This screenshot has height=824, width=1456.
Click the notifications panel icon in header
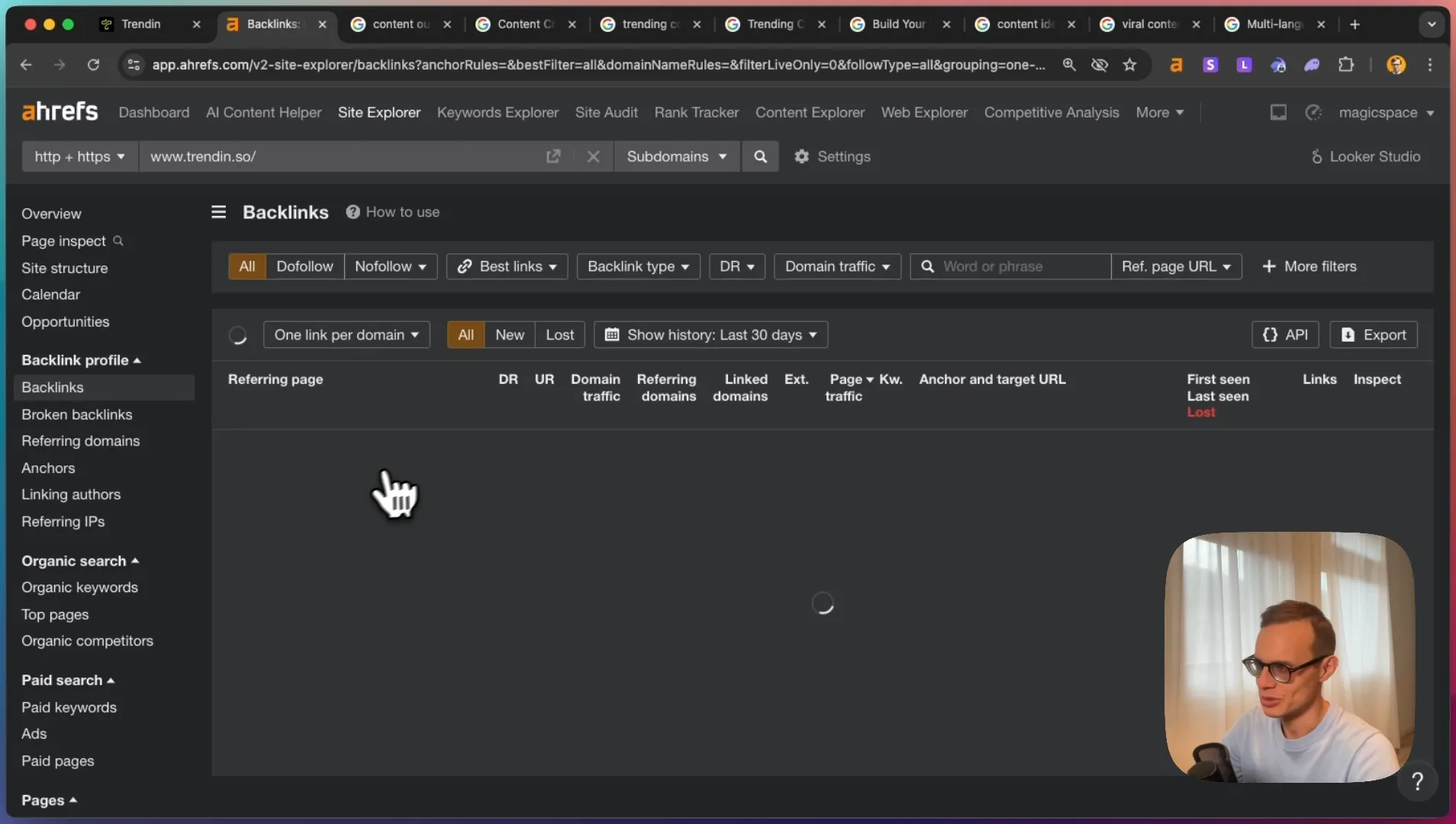(x=1278, y=113)
